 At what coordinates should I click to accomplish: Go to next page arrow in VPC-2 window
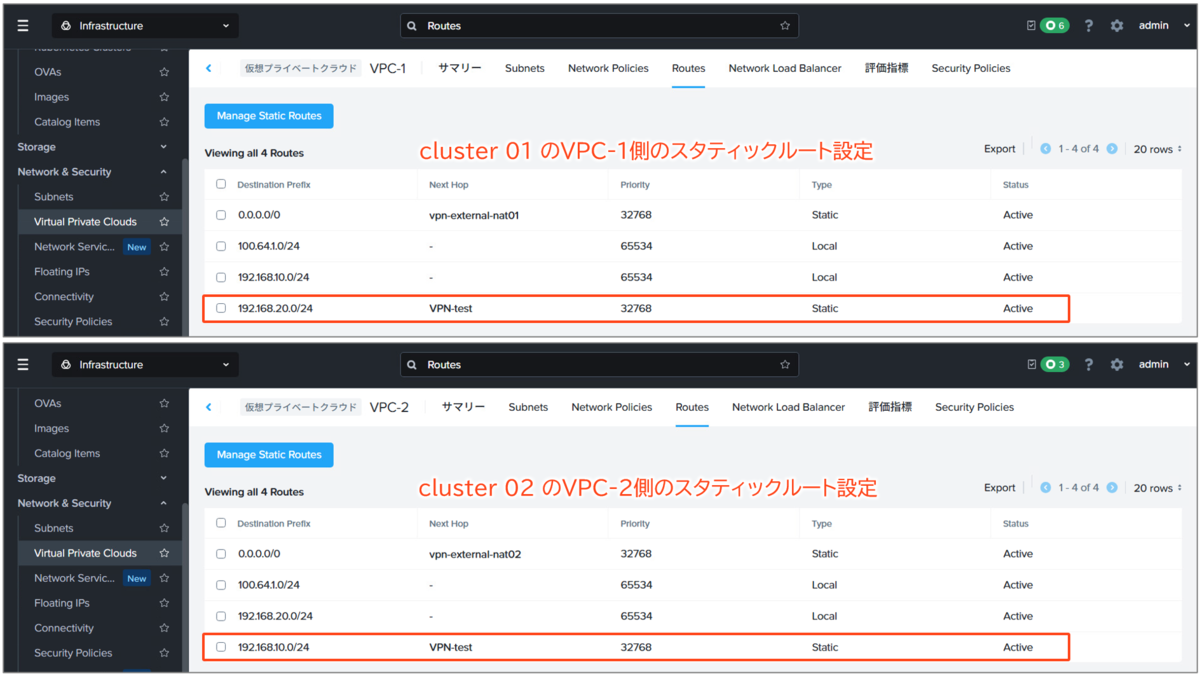pos(1112,488)
